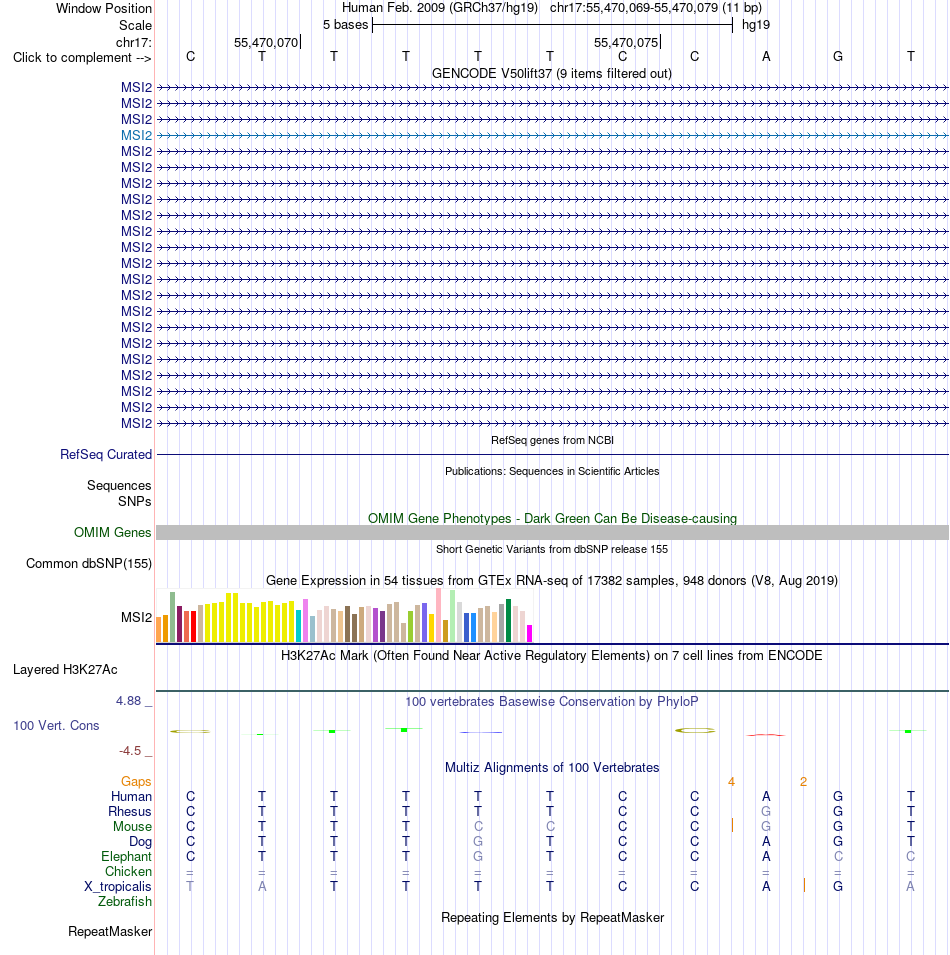The height and width of the screenshot is (955, 950).
Task: Open the 'RefSeq genes from NCBI' track title
Action: [552, 440]
